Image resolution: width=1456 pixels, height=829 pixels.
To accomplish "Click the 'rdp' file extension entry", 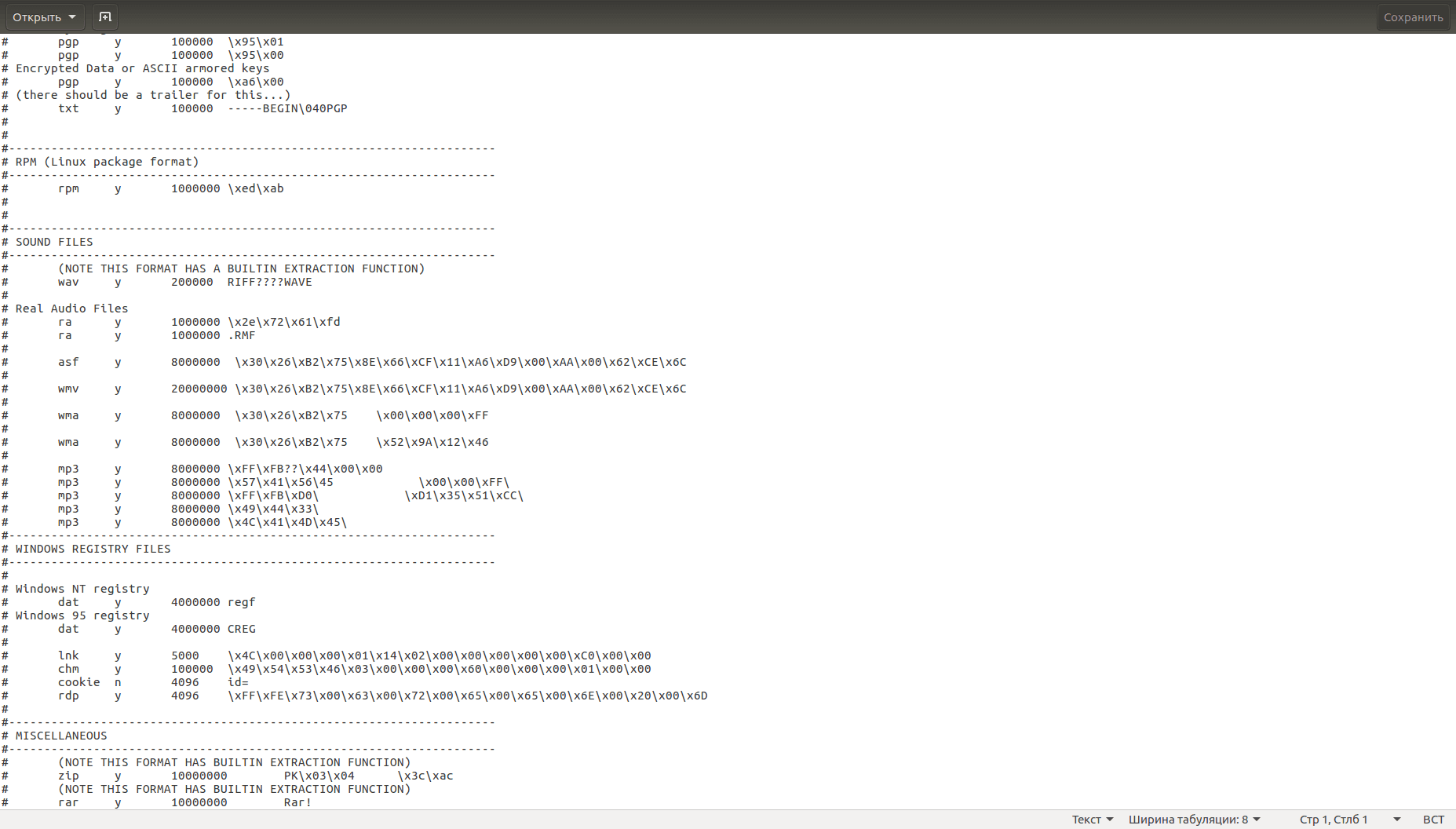I will click(x=68, y=696).
